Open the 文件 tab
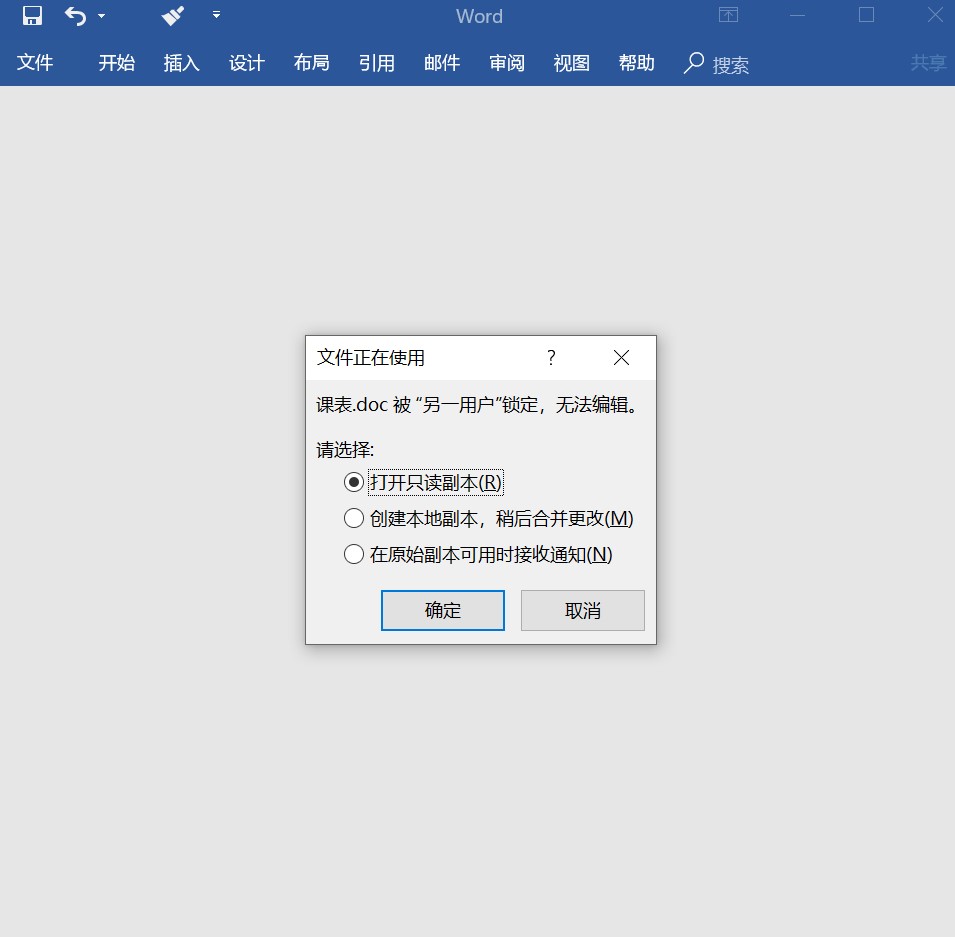The image size is (955, 937). click(x=35, y=63)
